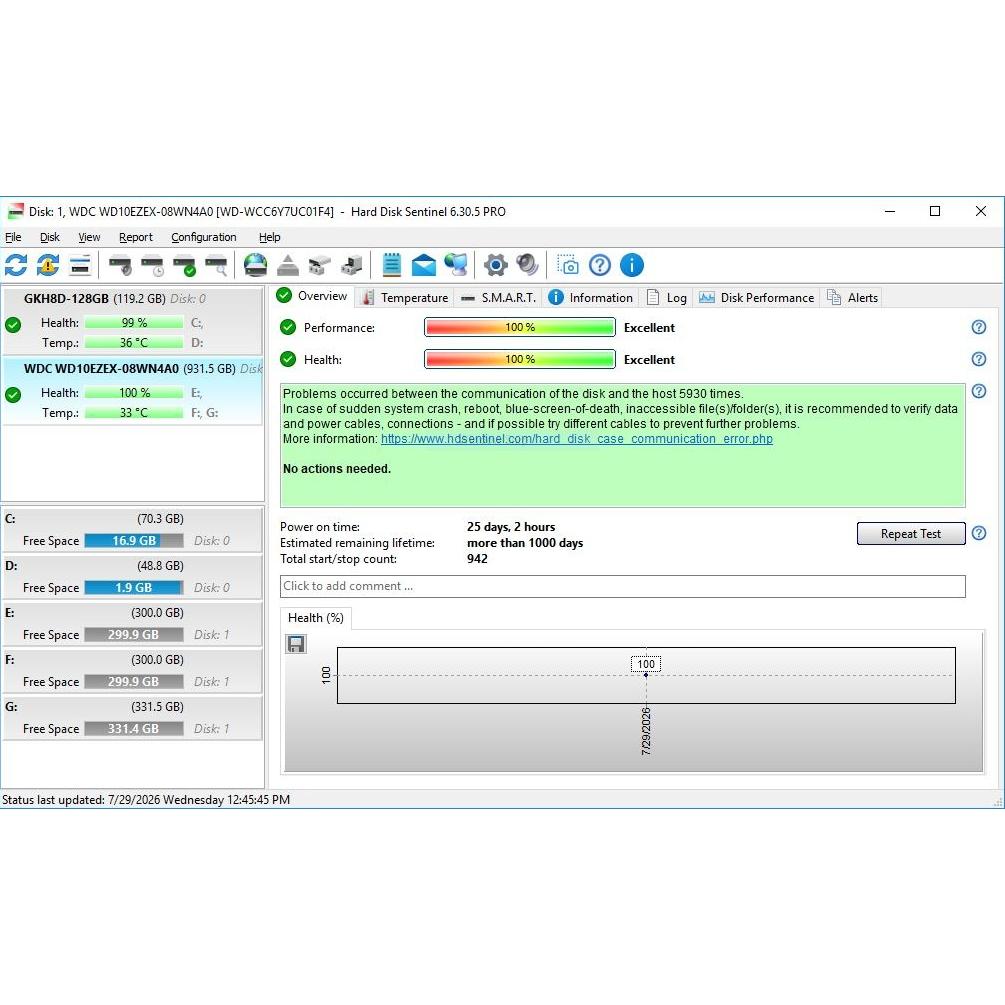
Task: Switch to the Information tab
Action: [590, 297]
